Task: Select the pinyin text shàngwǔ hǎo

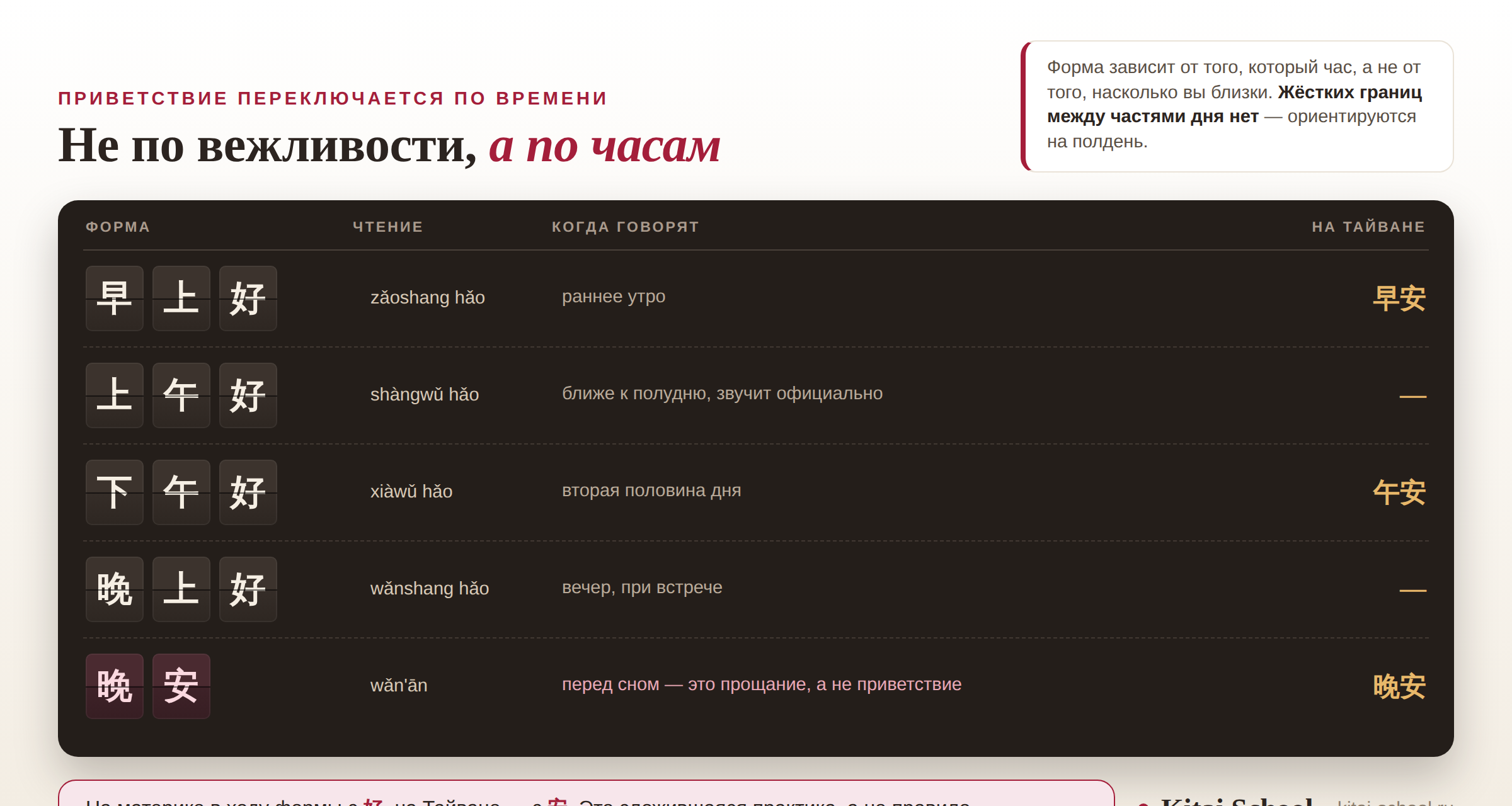Action: pyautogui.click(x=425, y=394)
